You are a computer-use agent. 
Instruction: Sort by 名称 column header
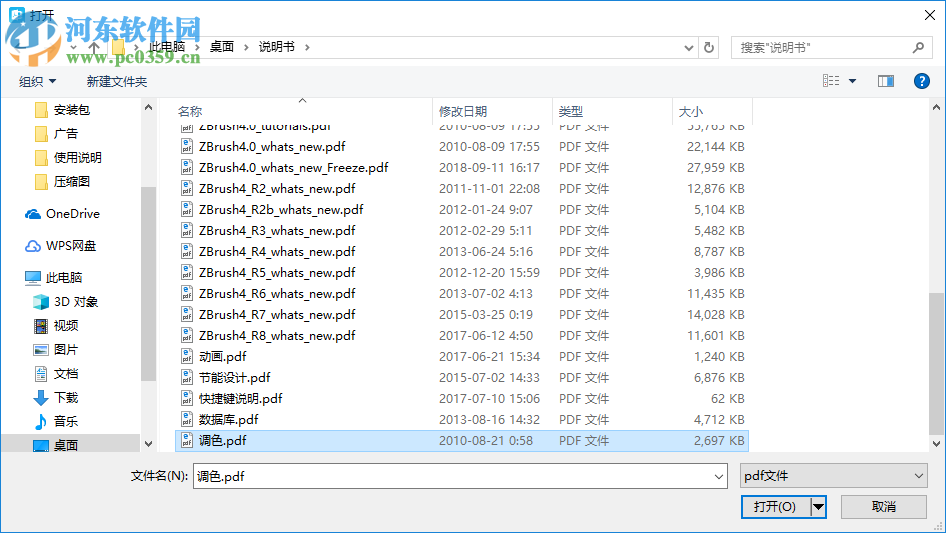click(190, 112)
